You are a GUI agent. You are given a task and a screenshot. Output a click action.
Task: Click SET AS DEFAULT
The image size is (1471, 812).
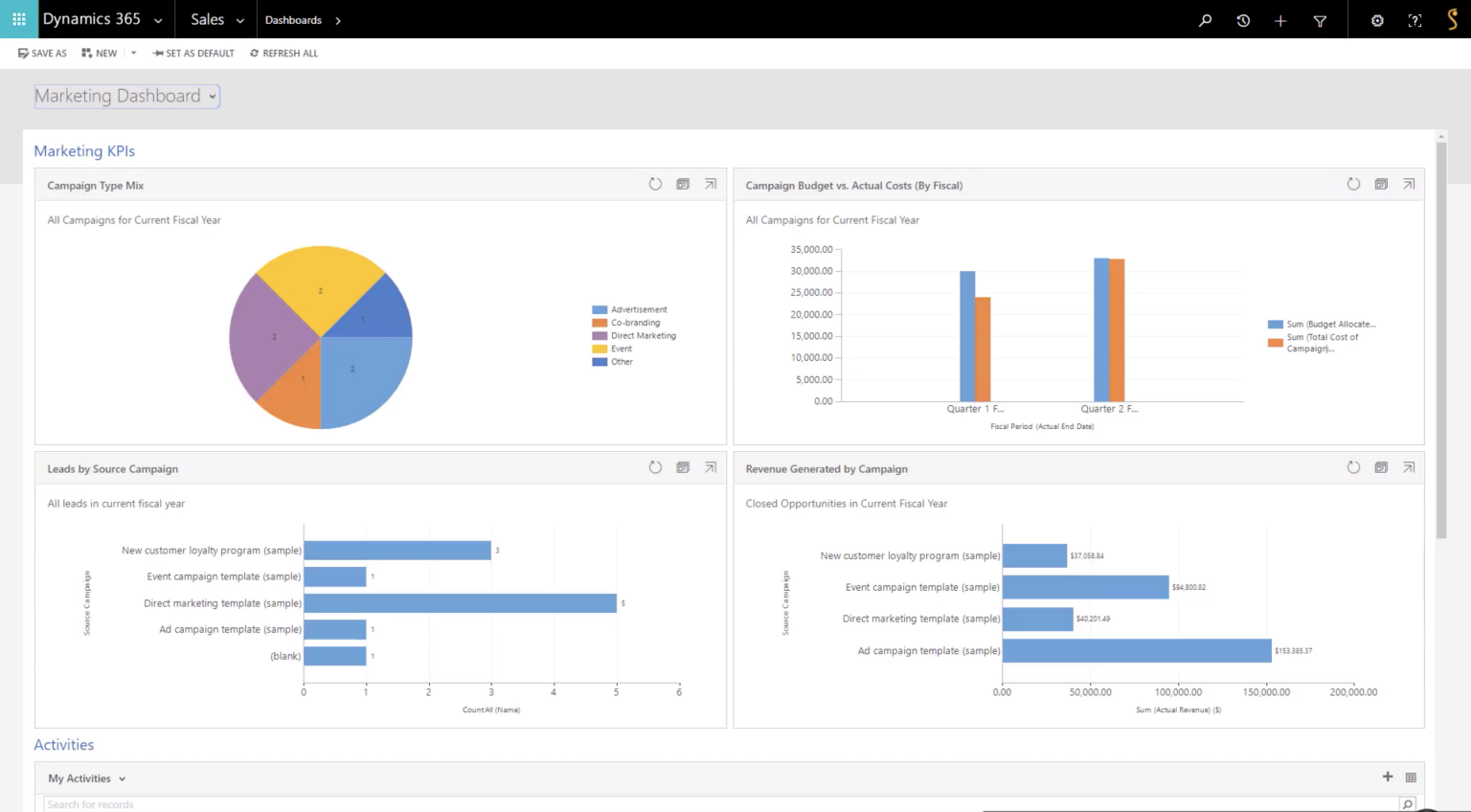(192, 53)
